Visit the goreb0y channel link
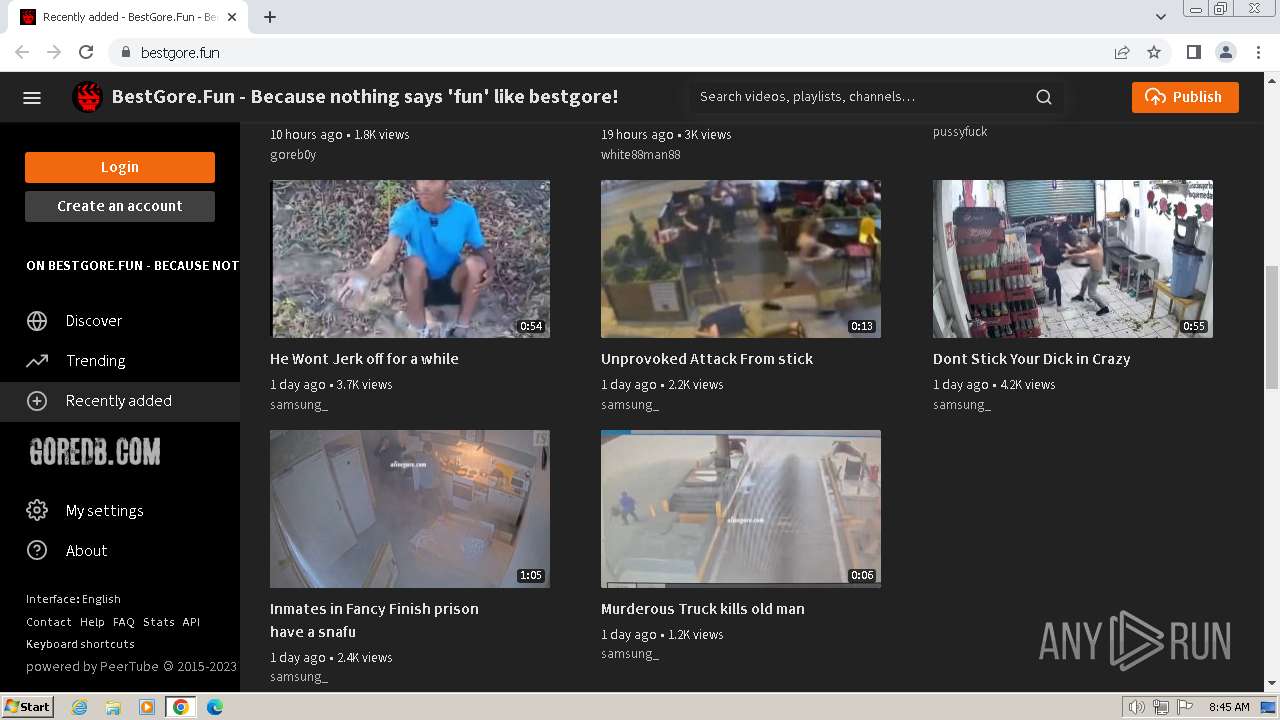 (x=293, y=155)
